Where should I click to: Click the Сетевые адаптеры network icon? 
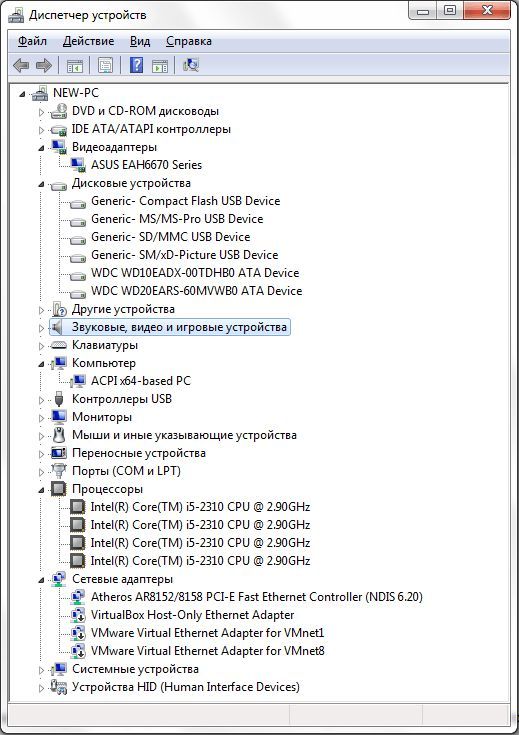[59, 579]
